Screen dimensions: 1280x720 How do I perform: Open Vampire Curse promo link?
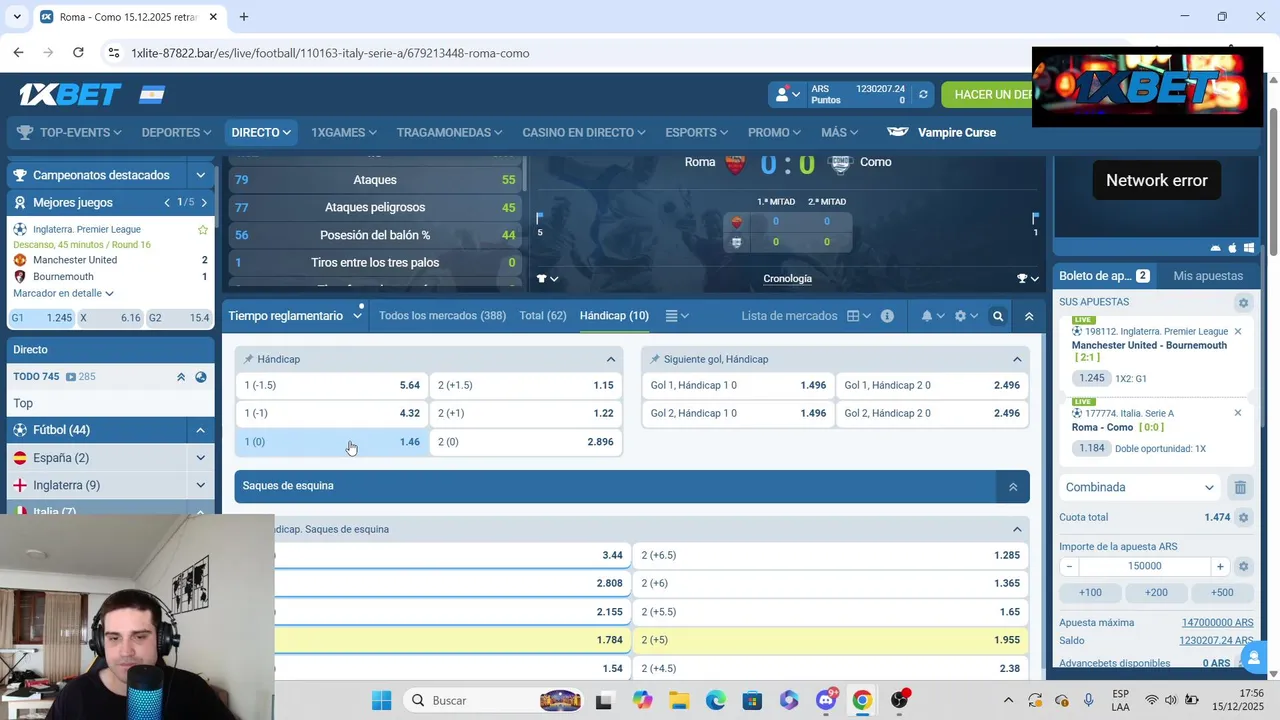click(941, 132)
